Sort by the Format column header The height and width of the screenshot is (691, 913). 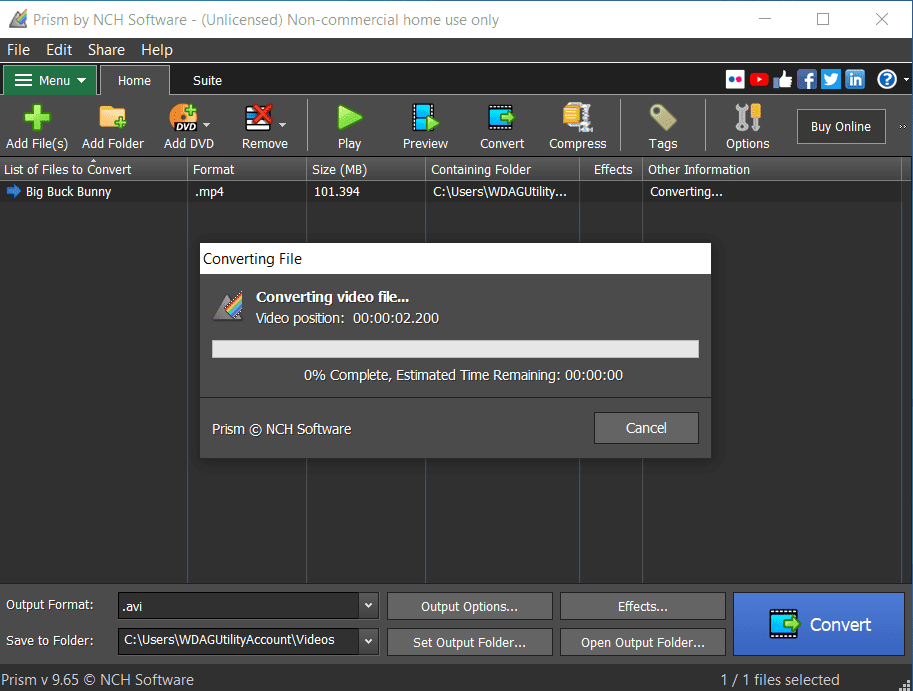[247, 169]
